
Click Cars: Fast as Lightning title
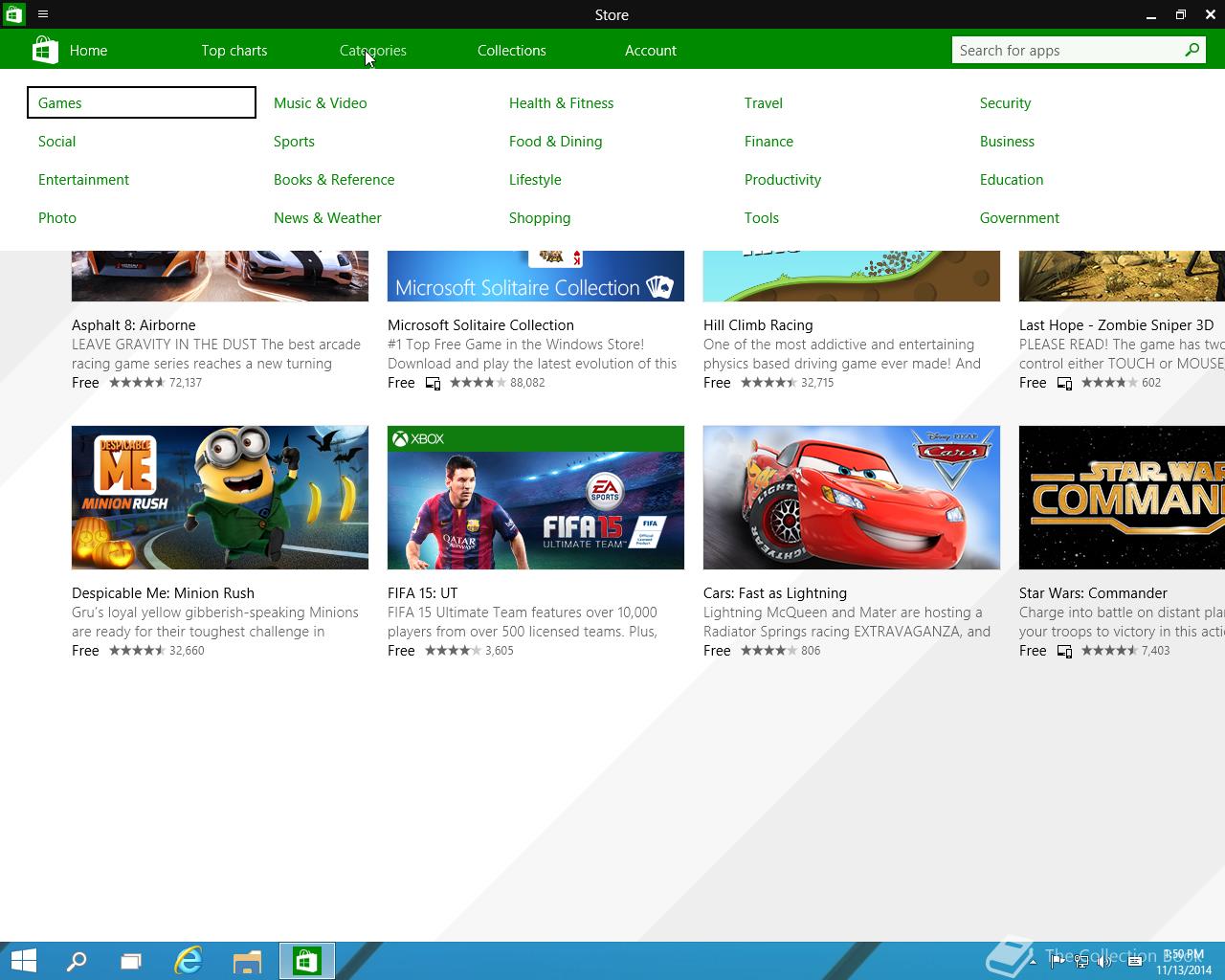[775, 593]
